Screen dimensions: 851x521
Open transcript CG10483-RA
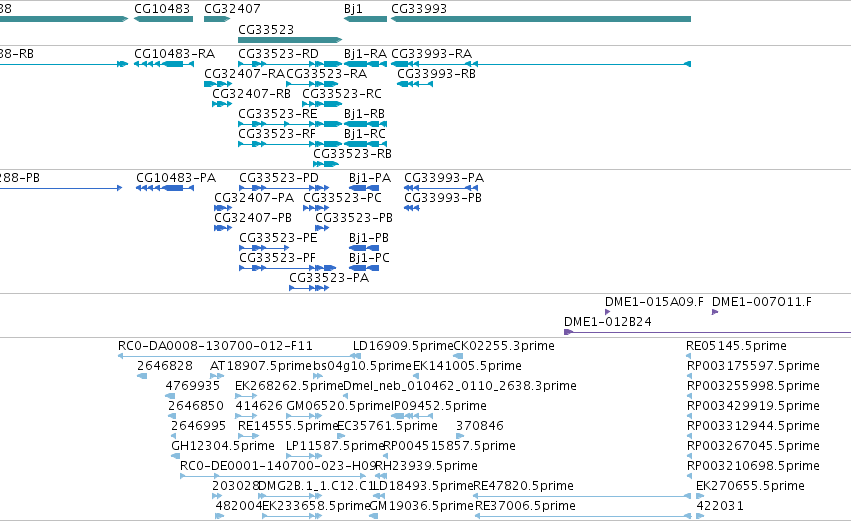pos(164,64)
